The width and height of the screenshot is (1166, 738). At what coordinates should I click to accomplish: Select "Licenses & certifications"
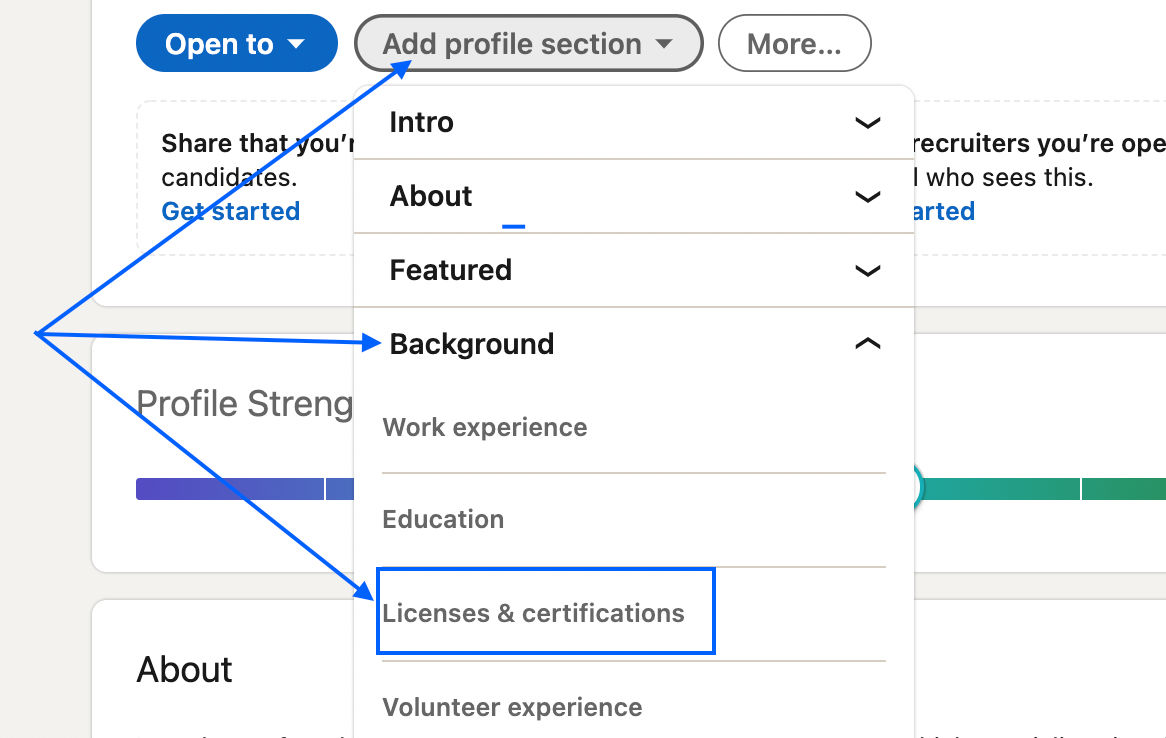coord(533,613)
